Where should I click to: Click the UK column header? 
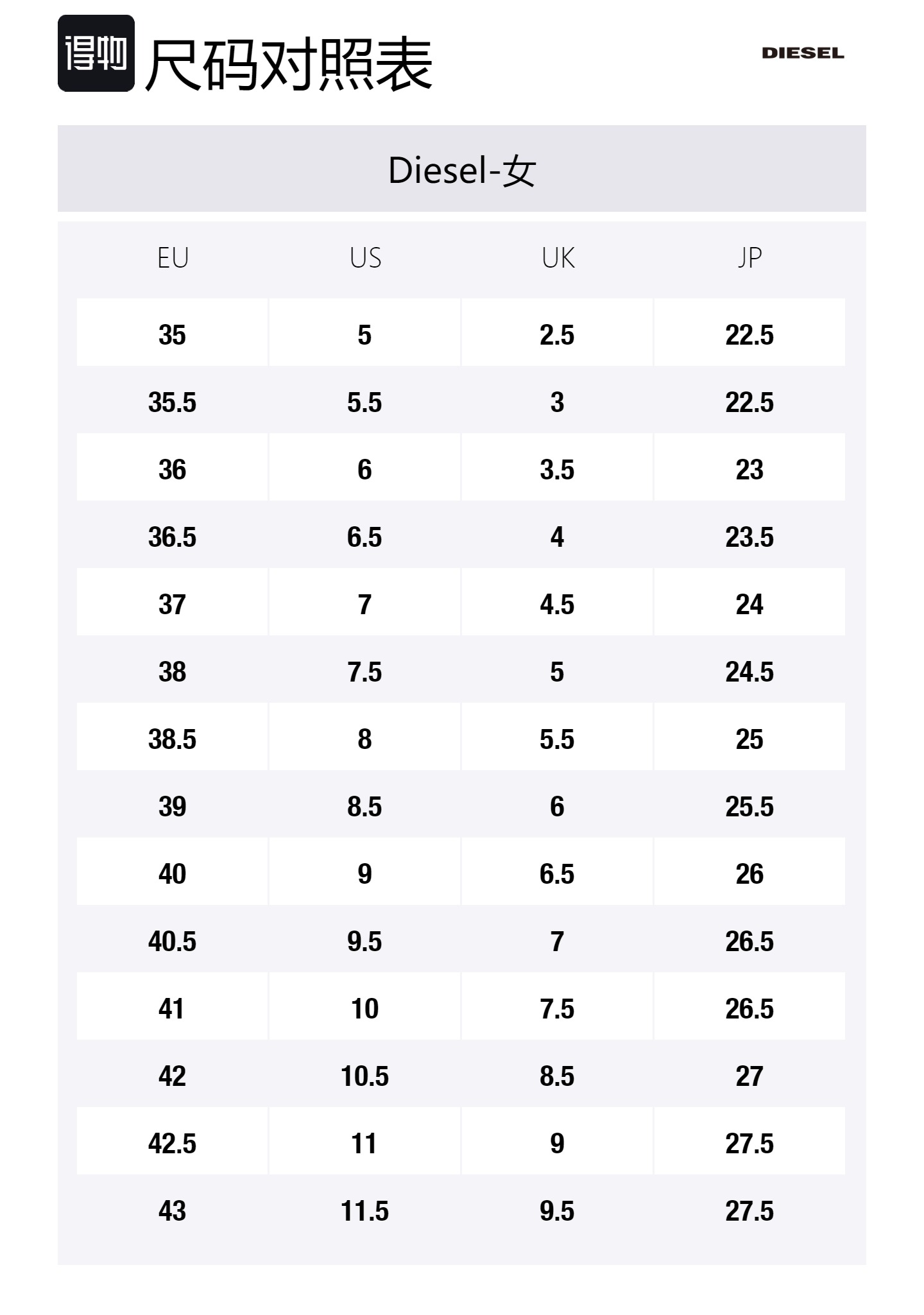pyautogui.click(x=558, y=258)
